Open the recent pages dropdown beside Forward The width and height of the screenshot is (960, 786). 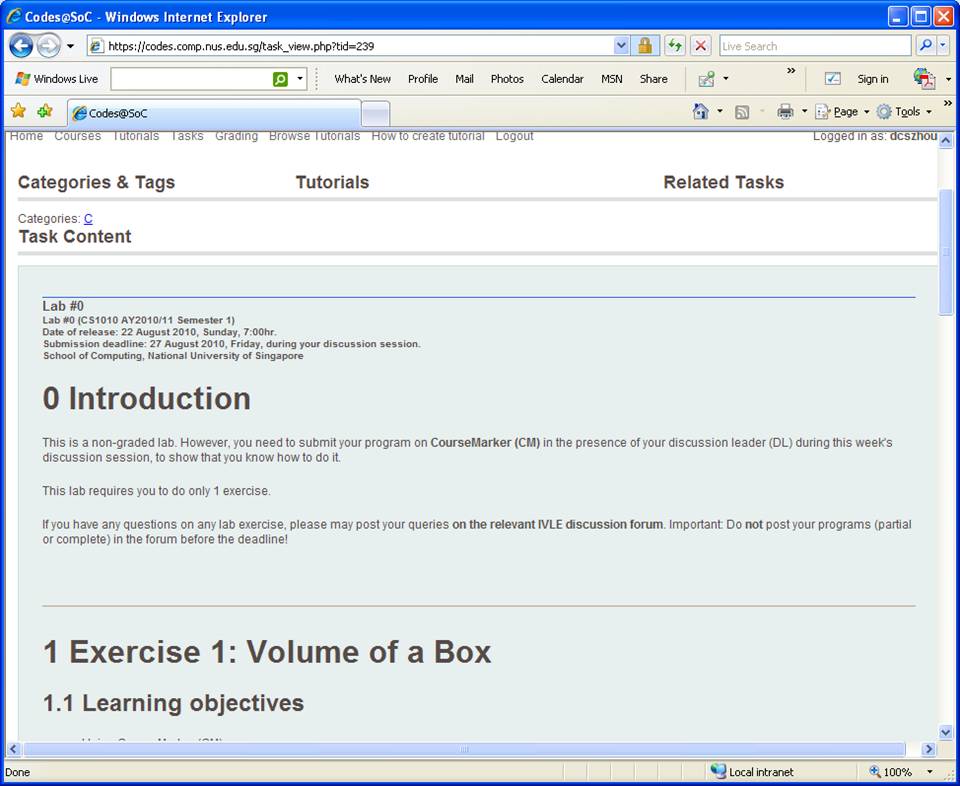coord(70,46)
